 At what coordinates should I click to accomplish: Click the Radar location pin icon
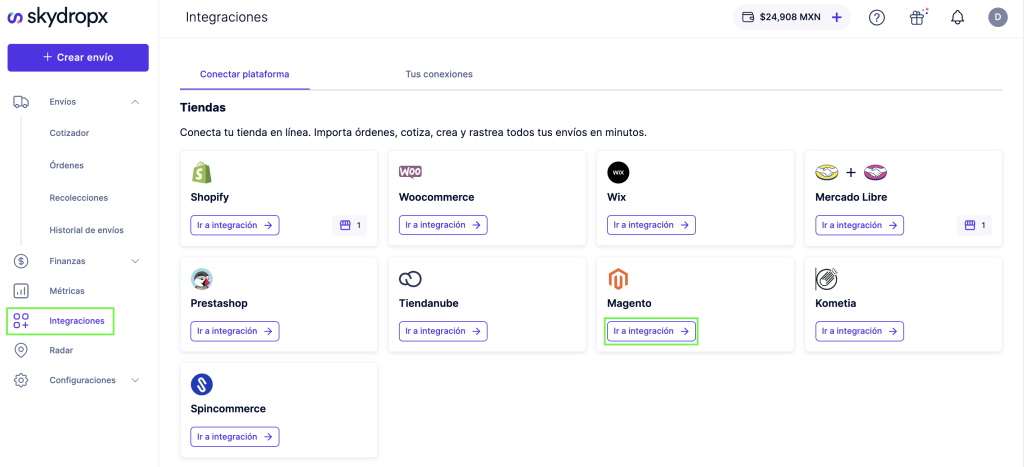pyautogui.click(x=21, y=351)
